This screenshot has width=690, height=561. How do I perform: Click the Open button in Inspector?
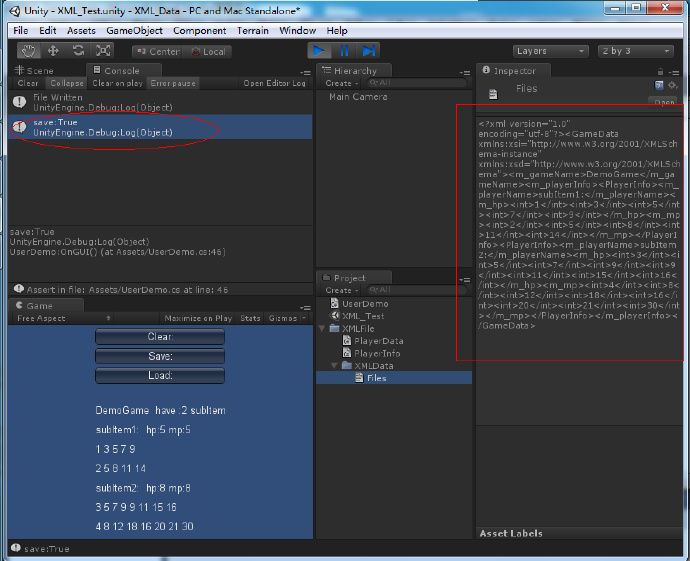coord(664,102)
